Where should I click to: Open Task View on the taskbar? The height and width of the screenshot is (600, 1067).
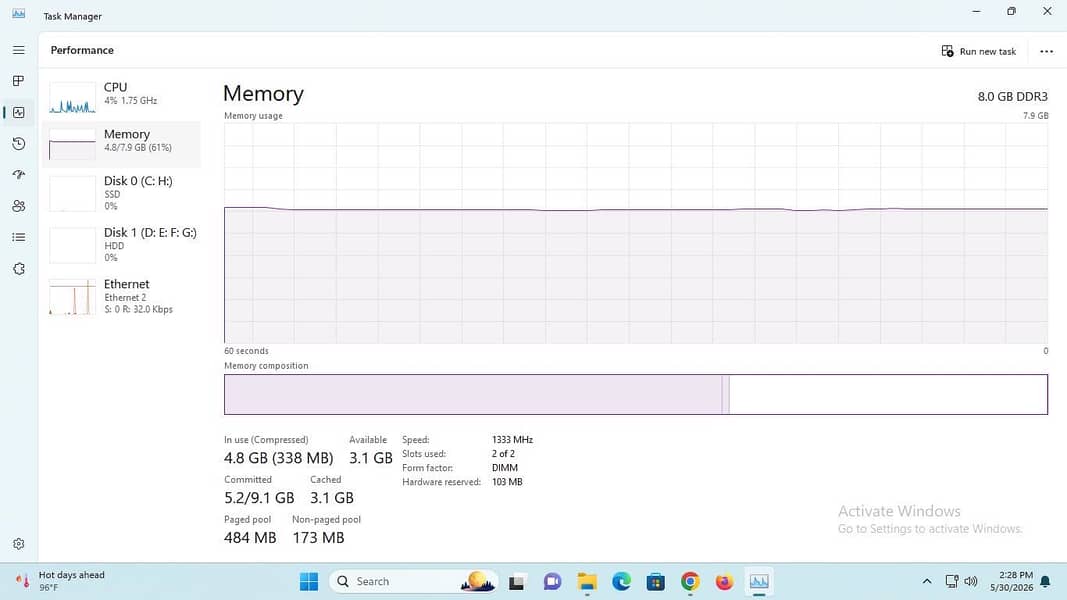[x=516, y=582]
